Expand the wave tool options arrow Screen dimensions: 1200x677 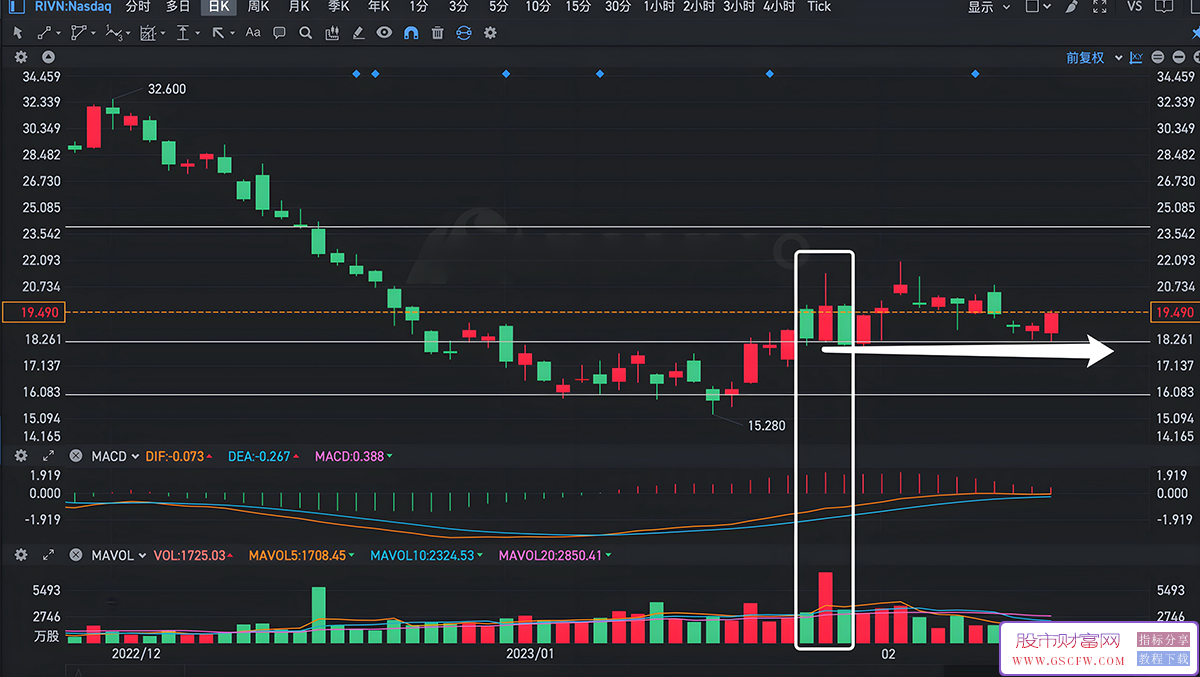(x=130, y=33)
